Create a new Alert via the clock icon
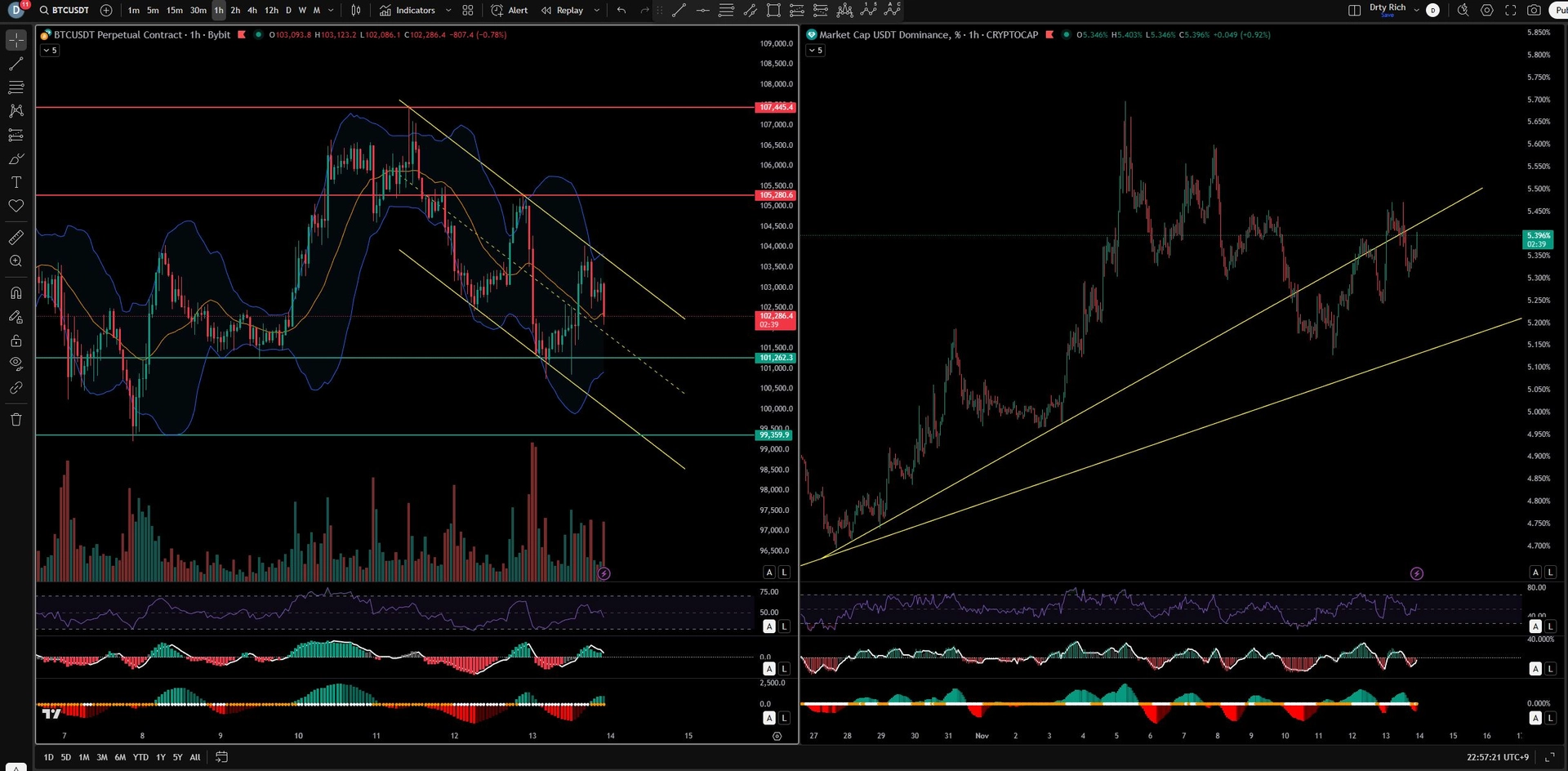1568x771 pixels. pos(496,11)
